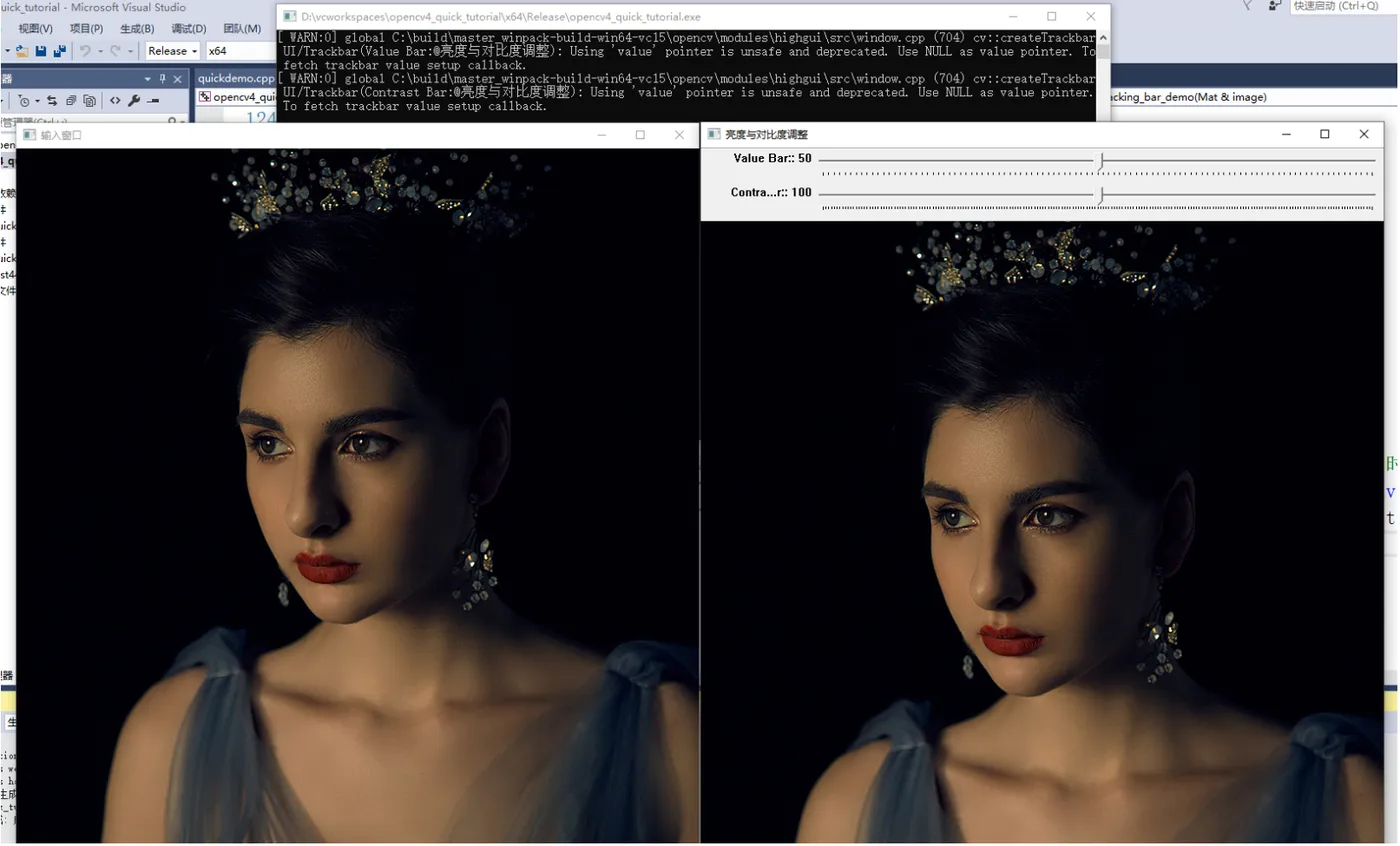
Task: Open the 团队(M) team menu
Action: (x=242, y=29)
